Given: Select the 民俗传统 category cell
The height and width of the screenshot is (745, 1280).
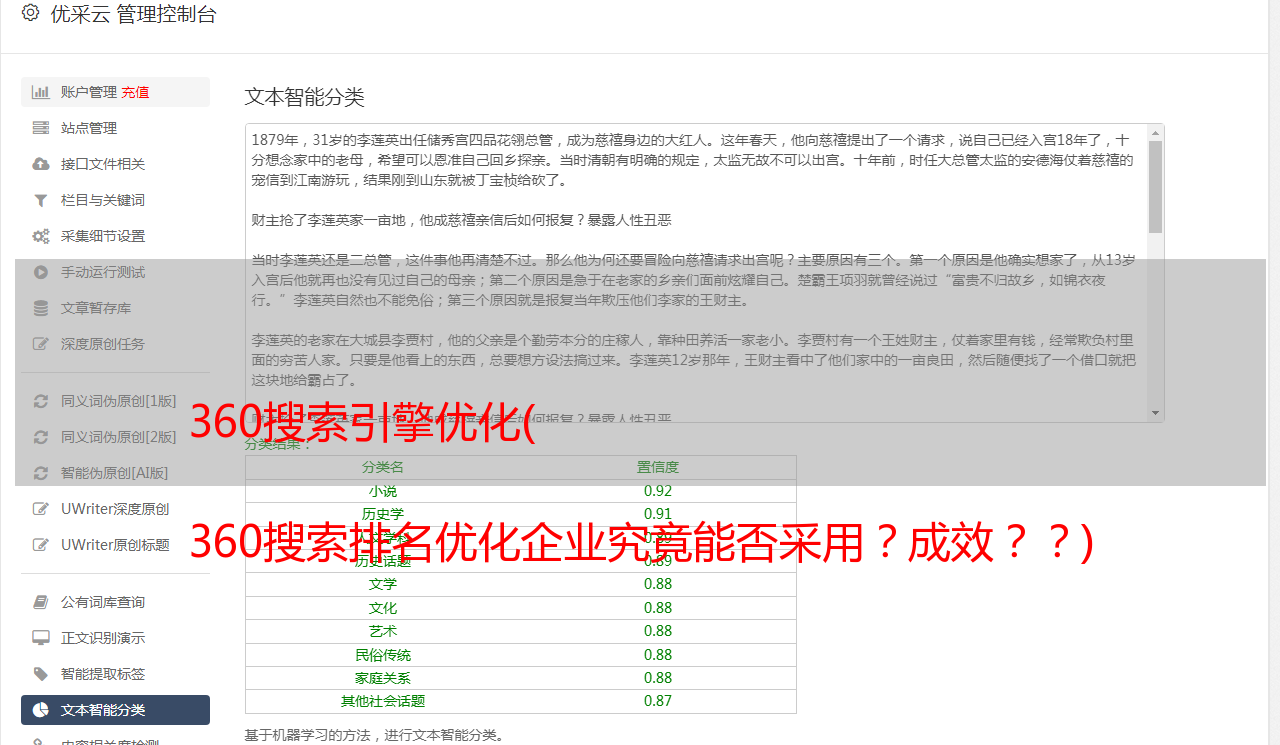Looking at the screenshot, I should [383, 655].
